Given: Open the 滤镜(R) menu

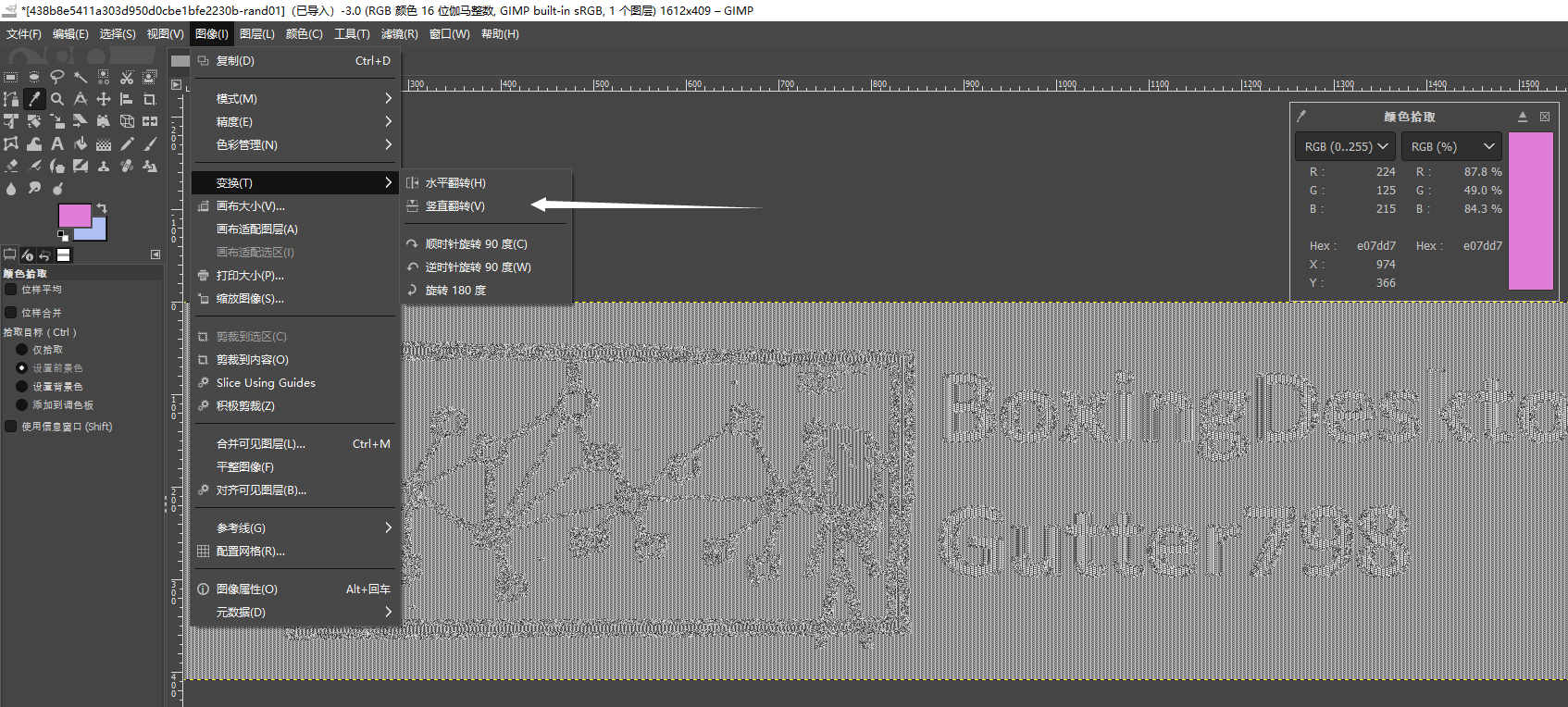Looking at the screenshot, I should (x=400, y=34).
